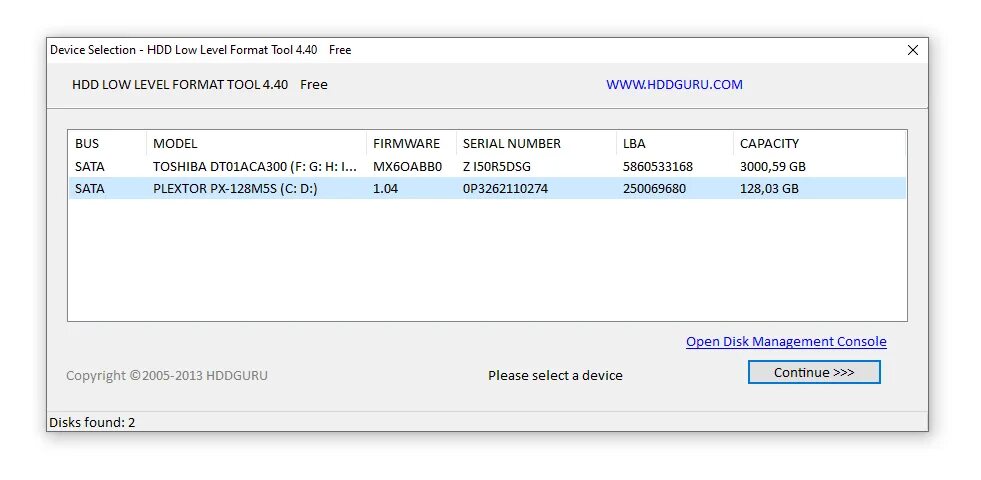This screenshot has height=480, width=981.
Task: Click the CAPACITY column header
Action: (x=819, y=143)
